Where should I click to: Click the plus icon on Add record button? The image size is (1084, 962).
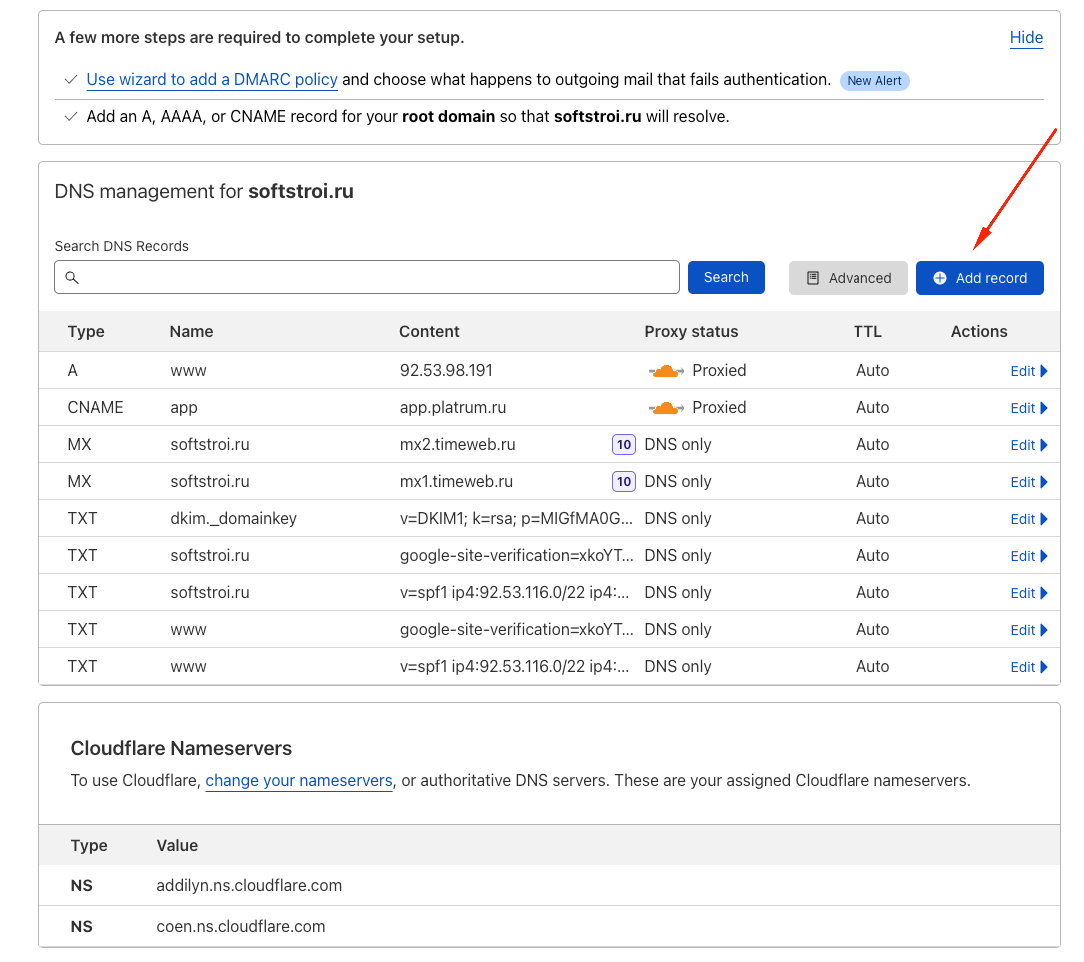940,278
